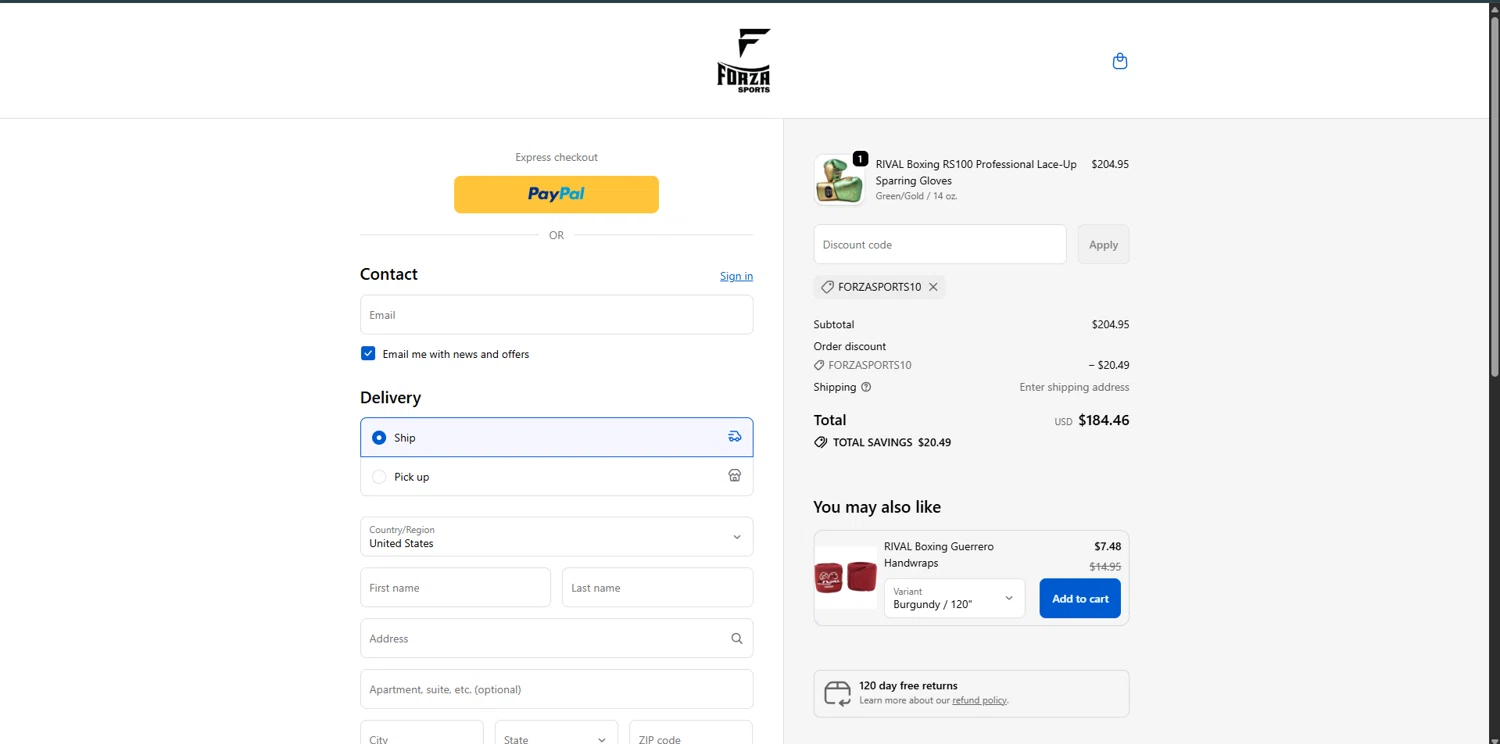Click the First name field
The height and width of the screenshot is (744, 1500).
click(x=455, y=587)
